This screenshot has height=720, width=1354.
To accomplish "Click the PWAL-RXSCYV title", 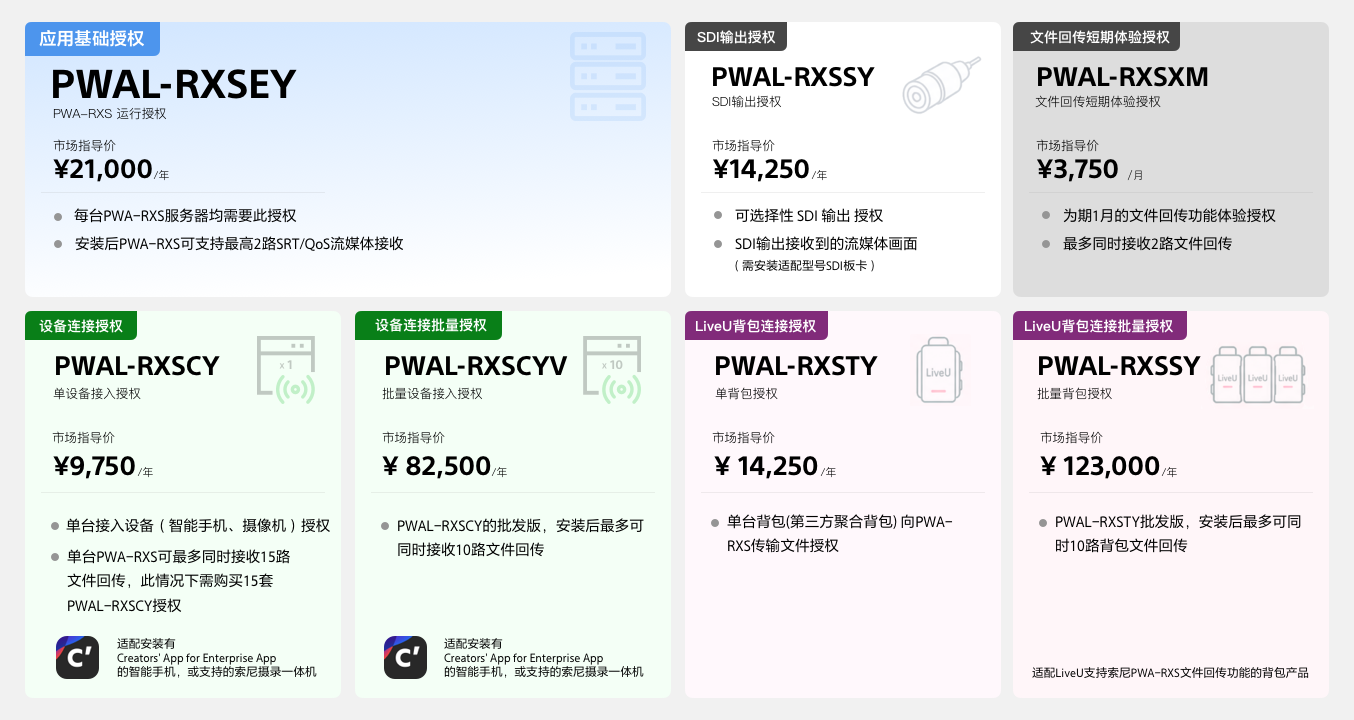I will tap(476, 366).
